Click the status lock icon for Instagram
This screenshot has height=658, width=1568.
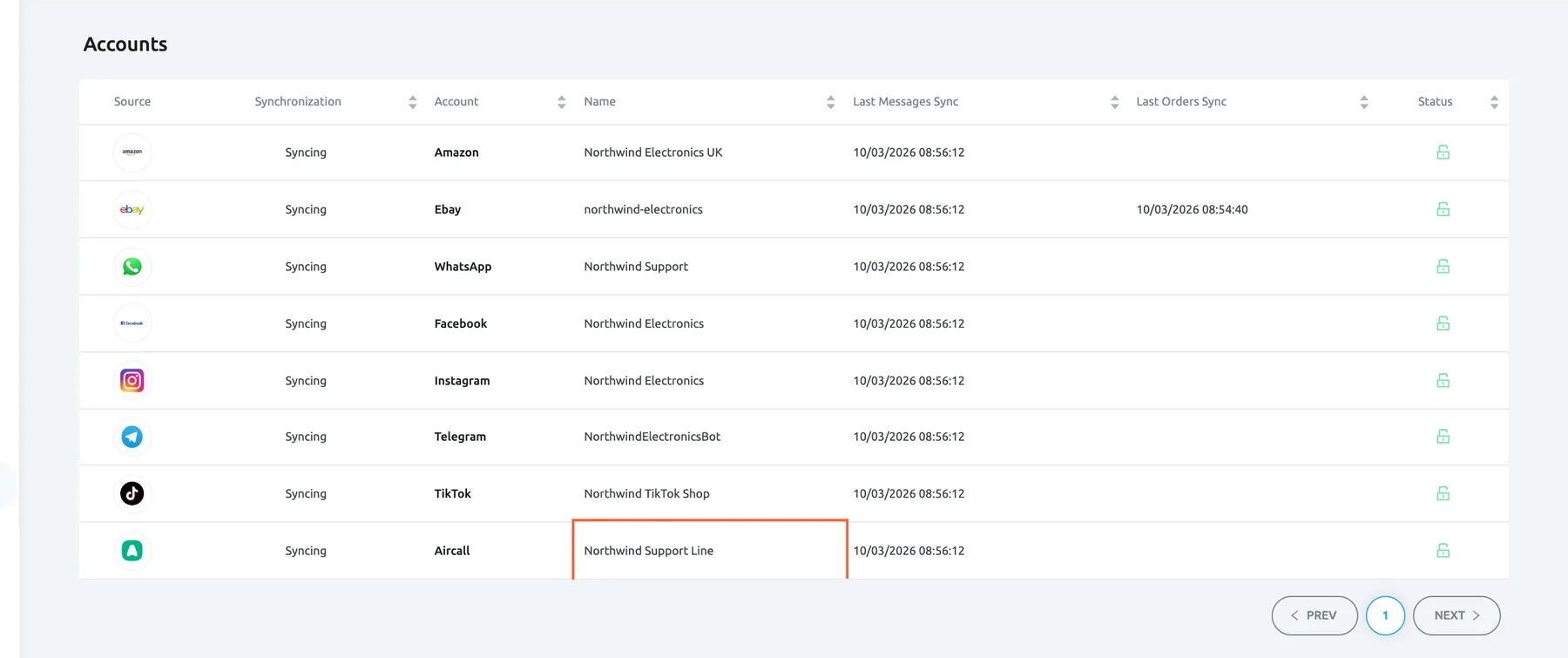point(1443,381)
